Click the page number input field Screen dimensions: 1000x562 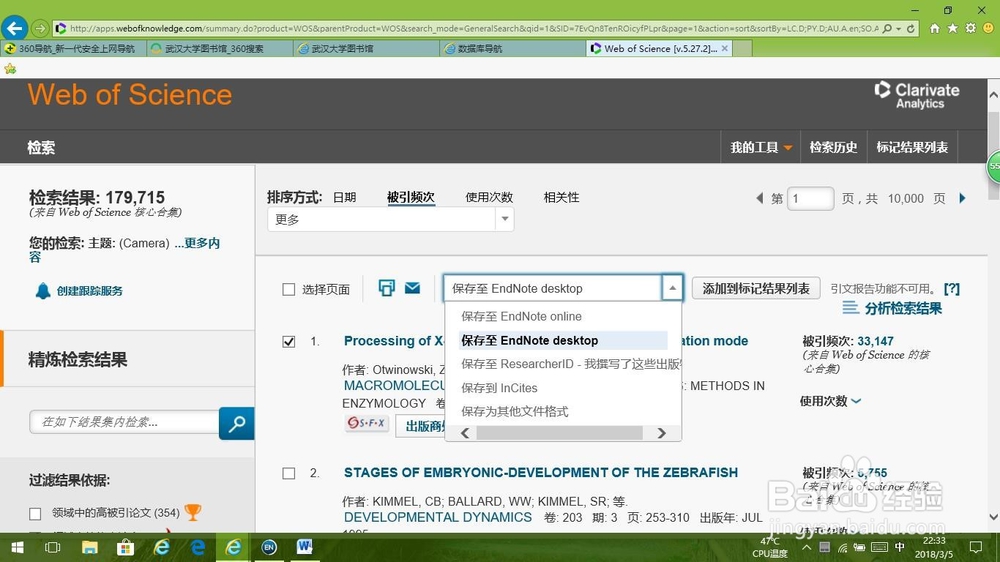(811, 198)
